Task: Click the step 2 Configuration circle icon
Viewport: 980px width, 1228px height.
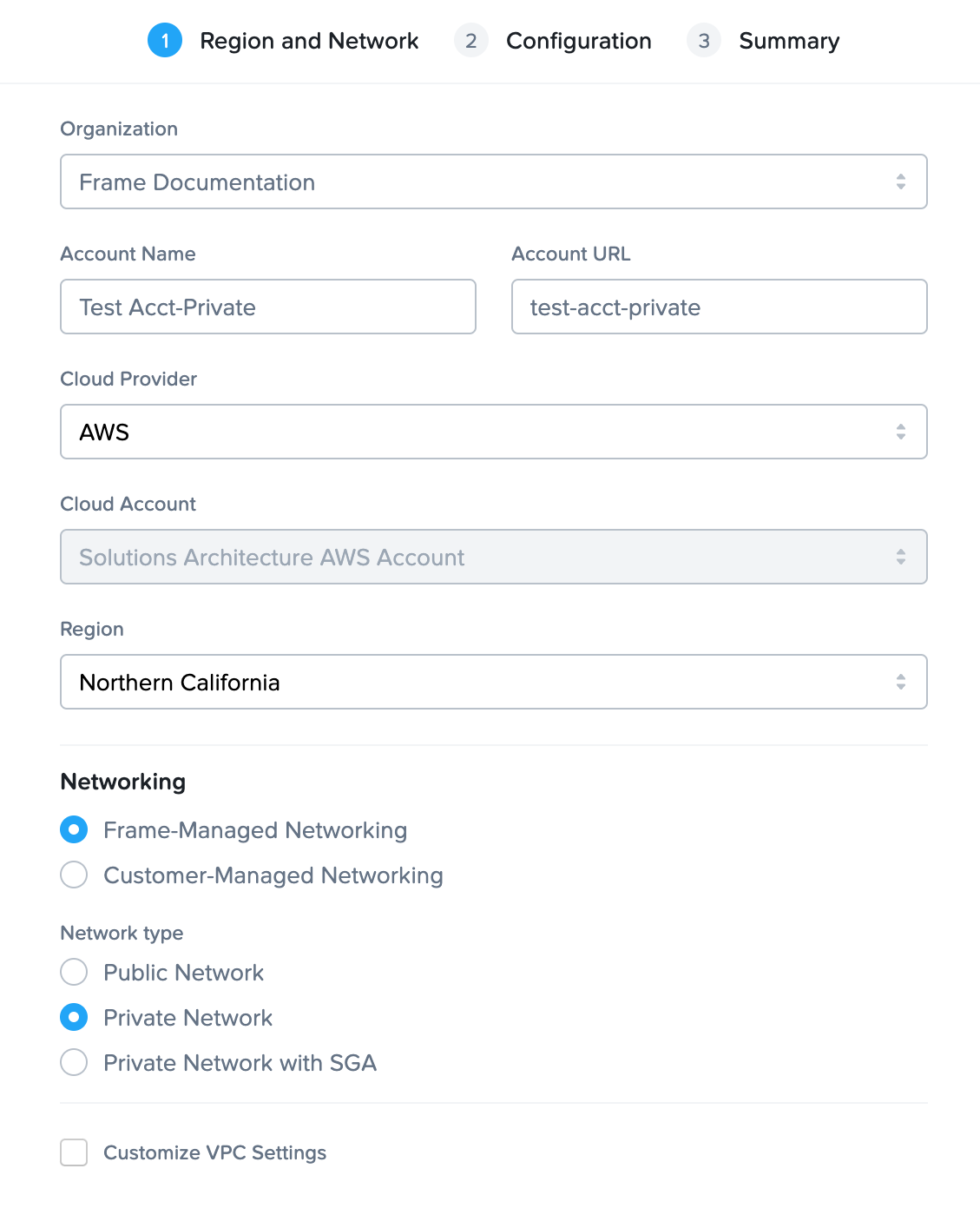Action: point(471,41)
